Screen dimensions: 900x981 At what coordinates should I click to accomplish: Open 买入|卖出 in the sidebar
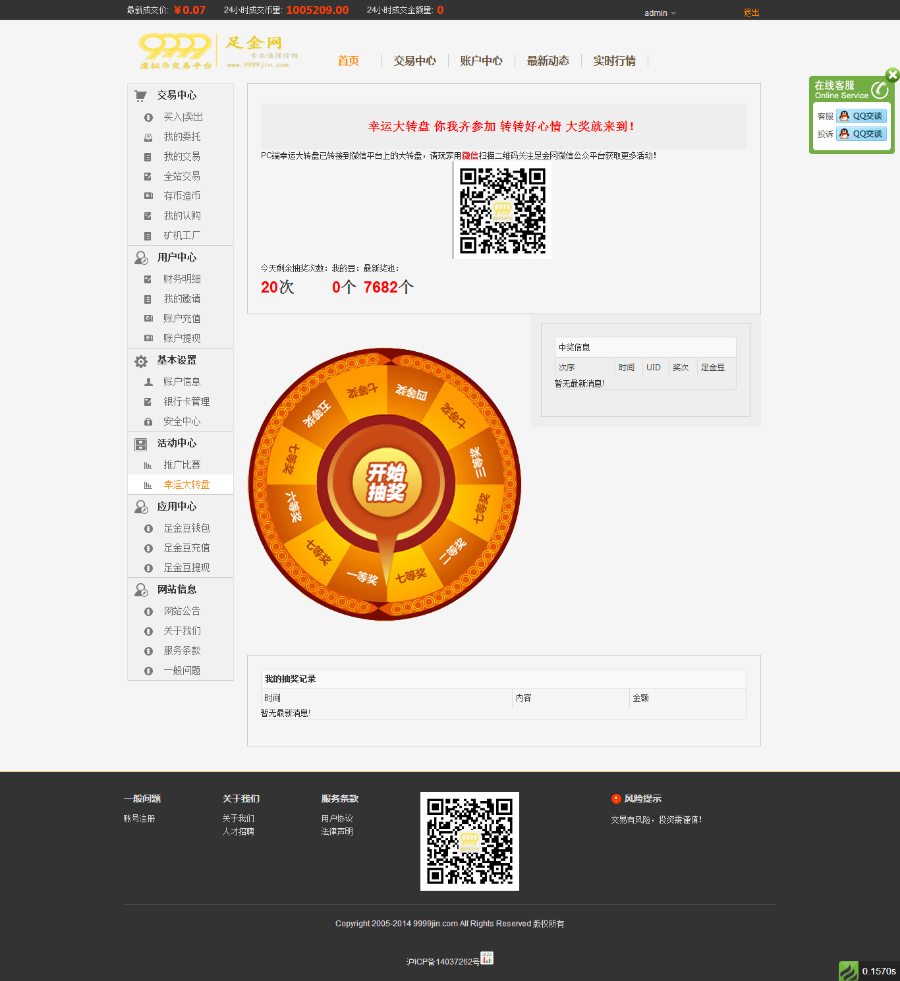183,117
